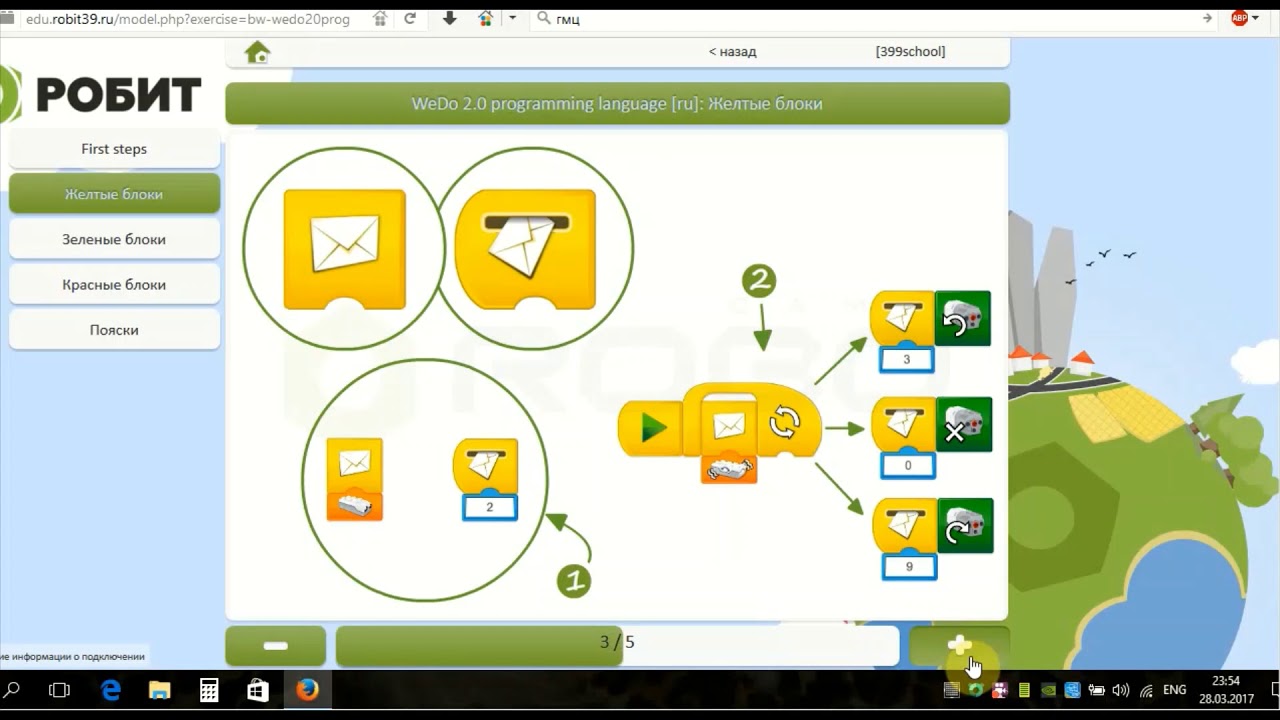Click the value field showing 9

point(909,567)
